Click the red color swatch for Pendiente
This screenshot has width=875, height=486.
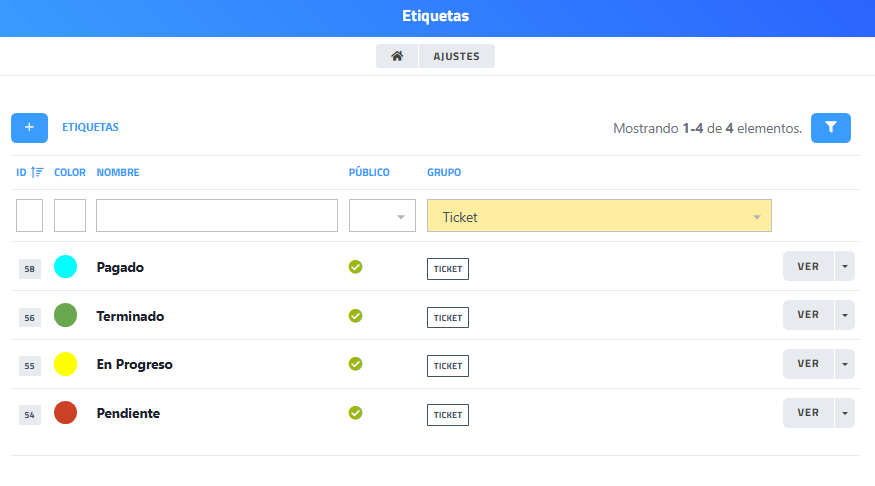65,413
